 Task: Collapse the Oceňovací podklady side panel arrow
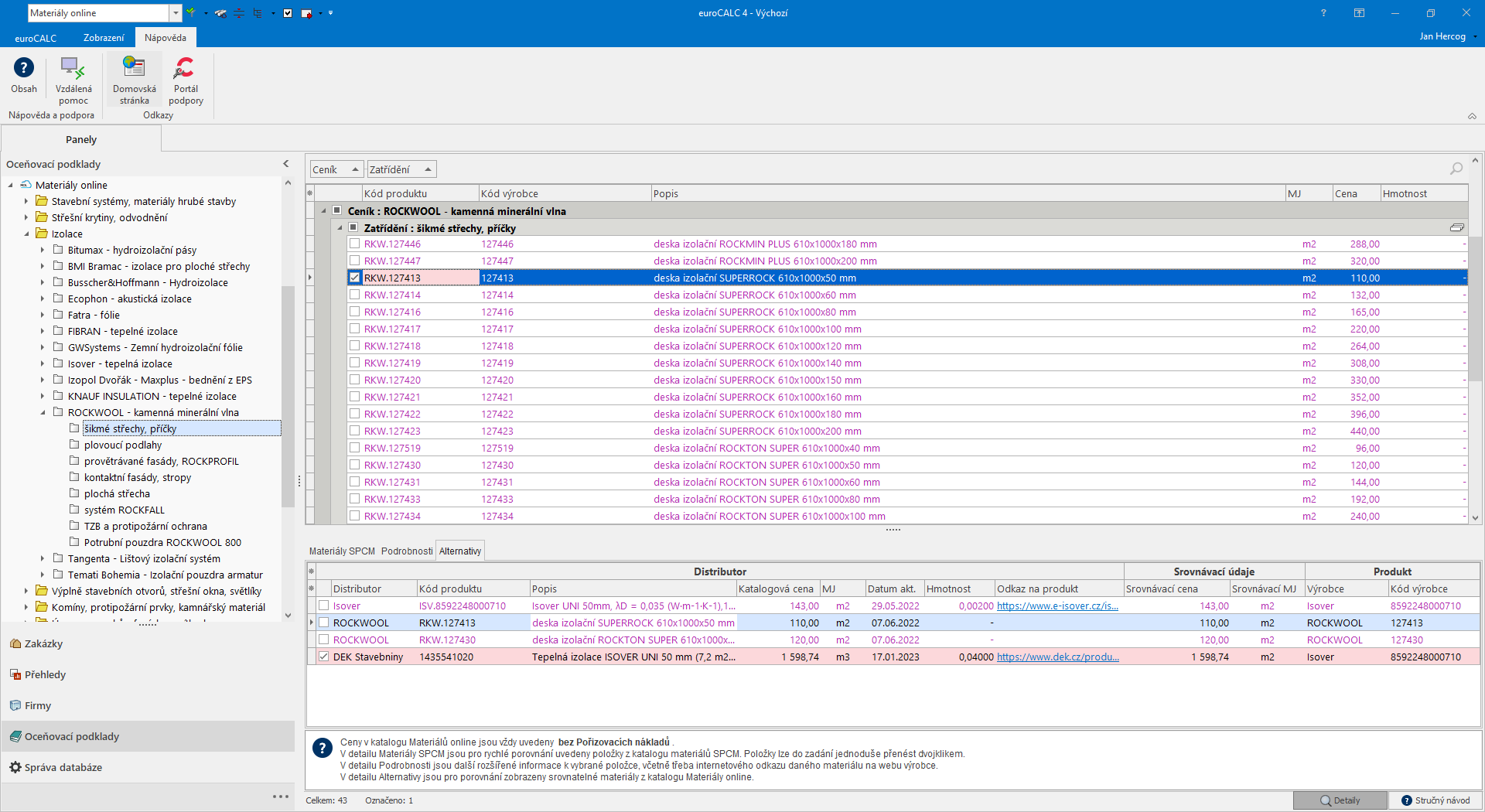tap(285, 164)
